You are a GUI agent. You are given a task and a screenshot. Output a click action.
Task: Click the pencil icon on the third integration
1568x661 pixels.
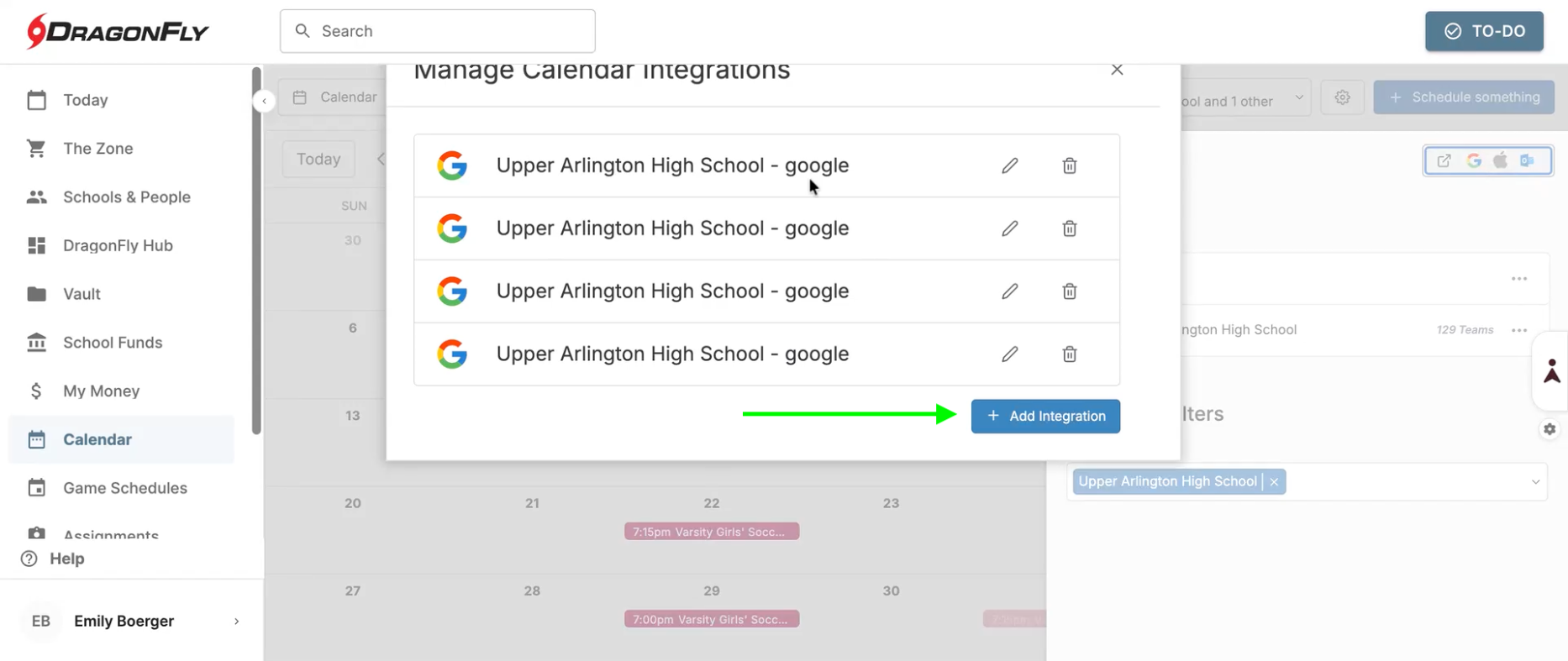point(1009,291)
